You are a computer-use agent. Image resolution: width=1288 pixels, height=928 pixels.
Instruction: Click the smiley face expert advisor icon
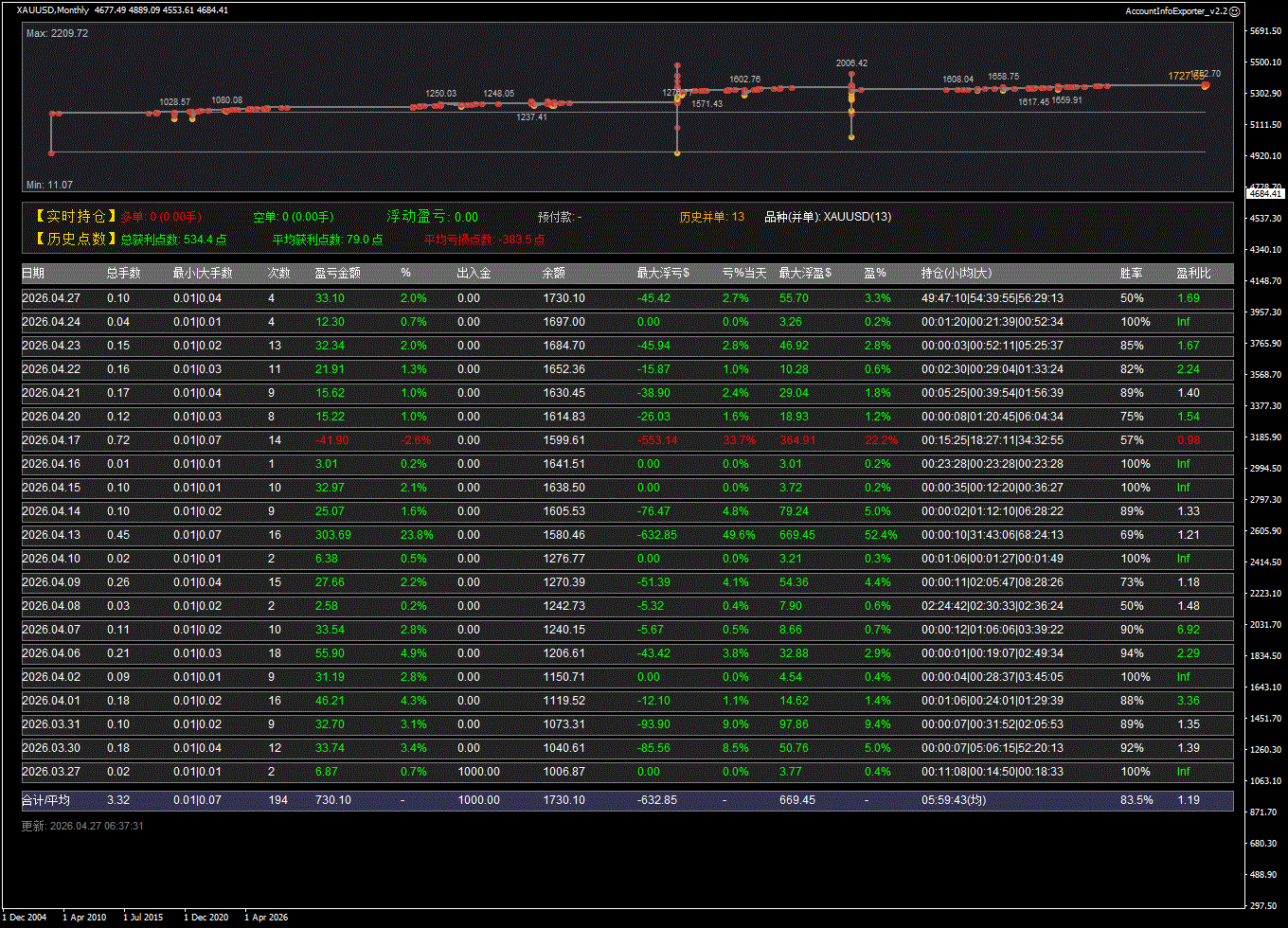click(1235, 10)
